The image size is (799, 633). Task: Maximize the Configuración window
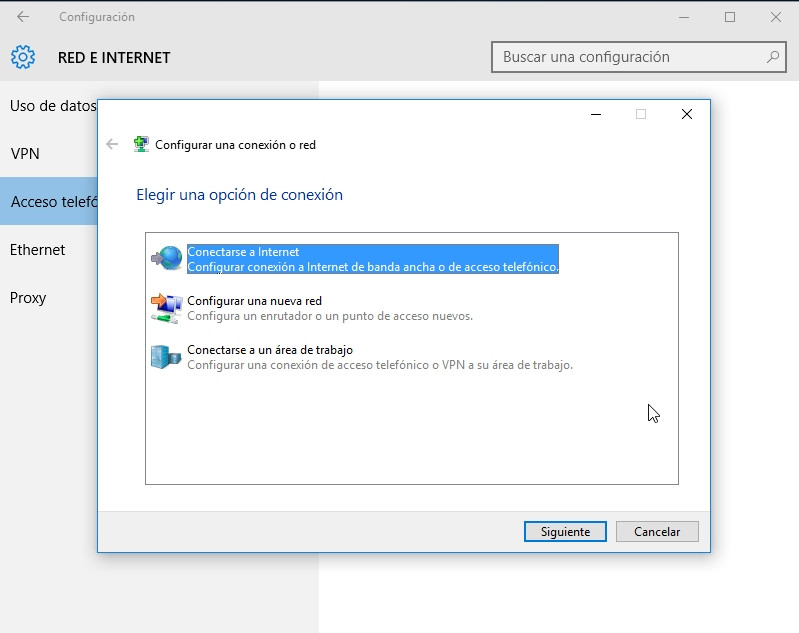[730, 17]
